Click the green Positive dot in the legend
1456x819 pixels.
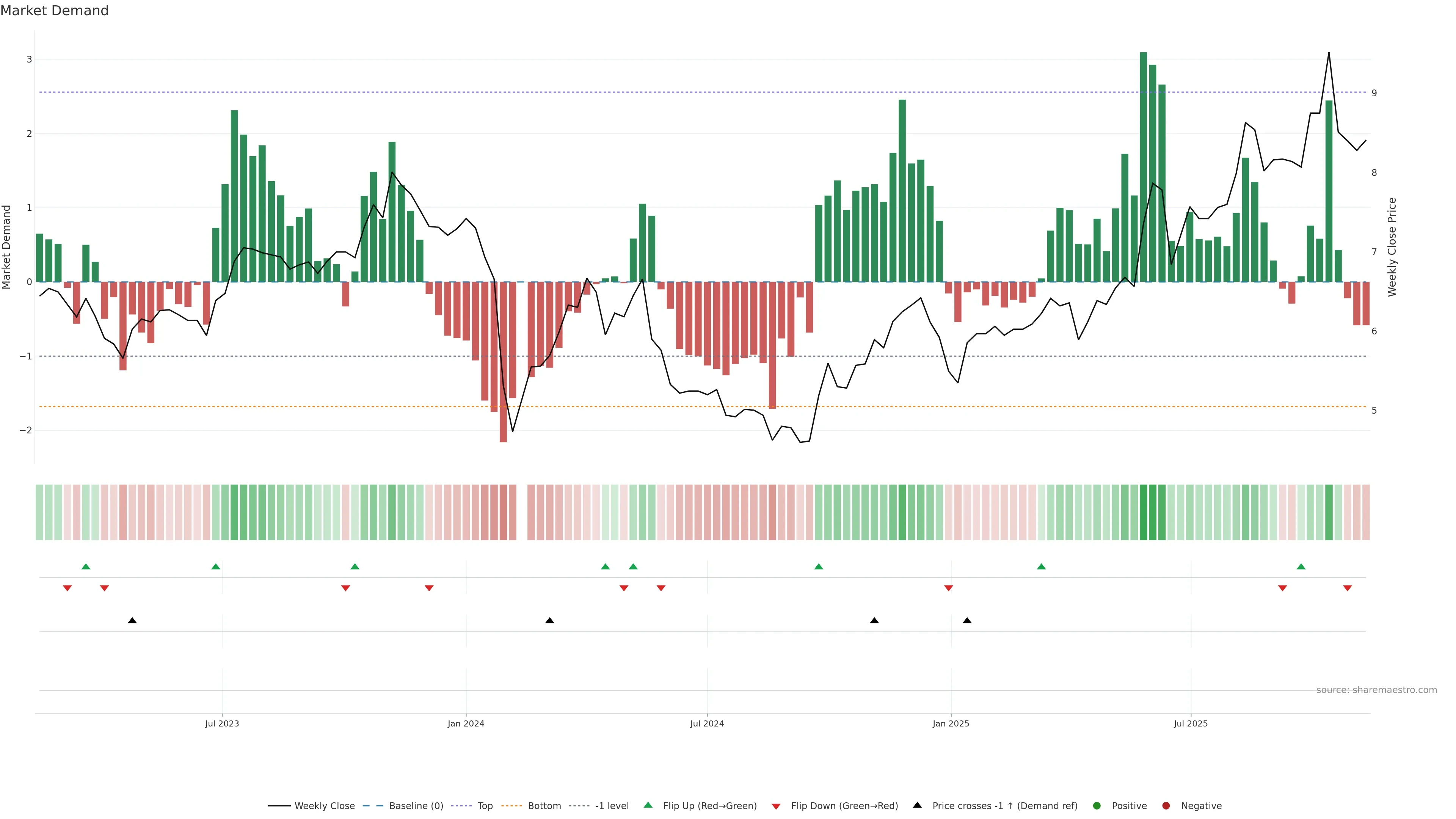pyautogui.click(x=1097, y=806)
